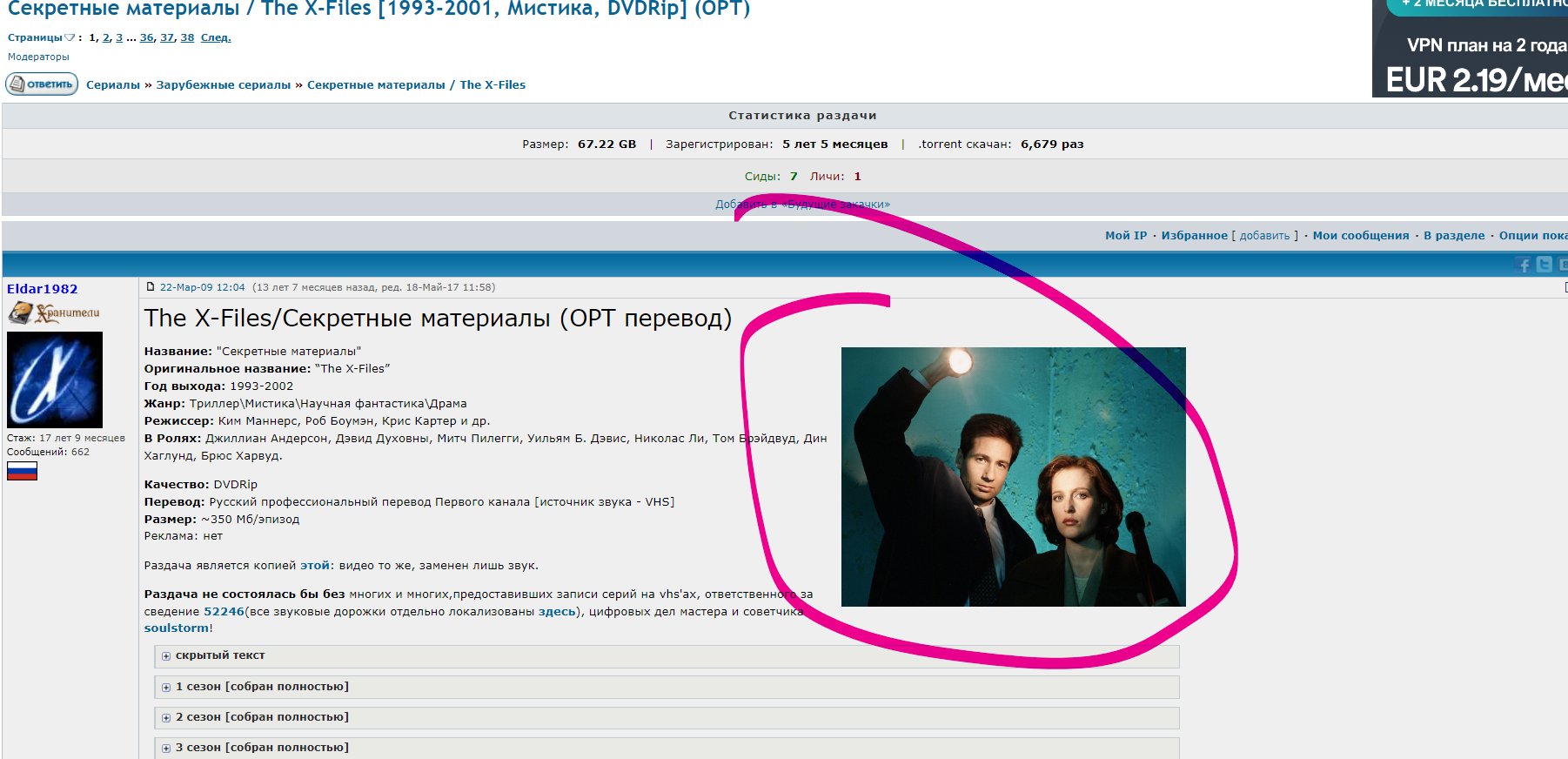Image resolution: width=1568 pixels, height=759 pixels.
Task: Expand the 2 сезон spoiler
Action: tap(666, 717)
